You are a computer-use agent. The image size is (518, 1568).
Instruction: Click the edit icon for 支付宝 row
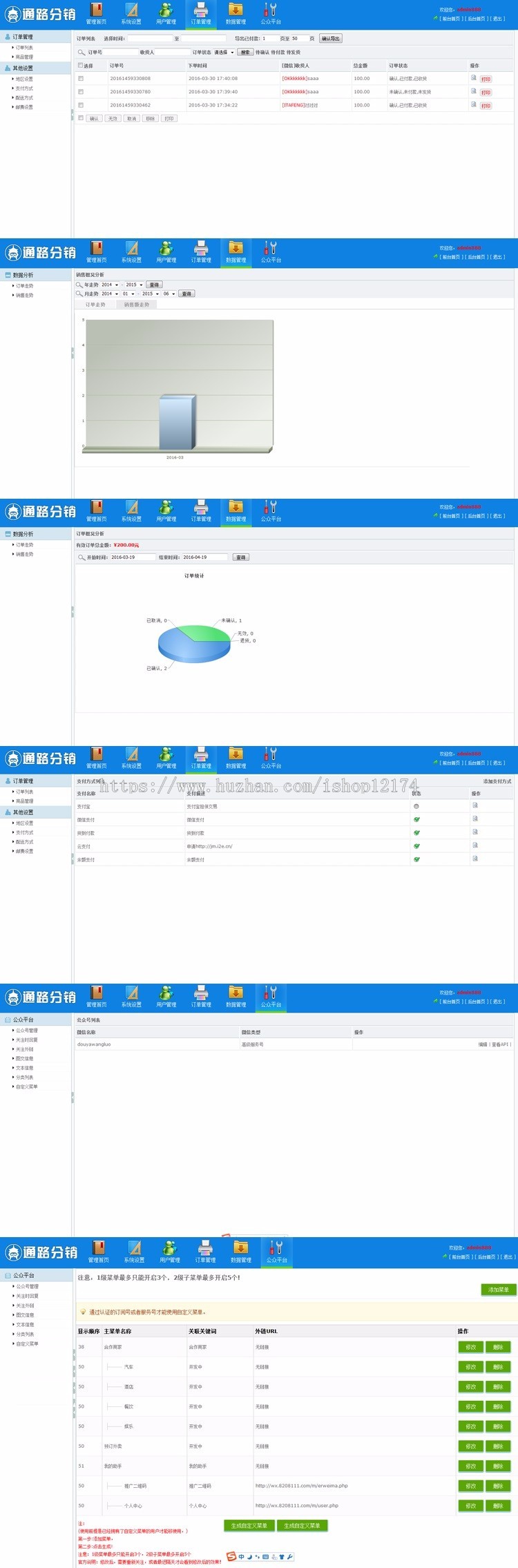point(475,805)
